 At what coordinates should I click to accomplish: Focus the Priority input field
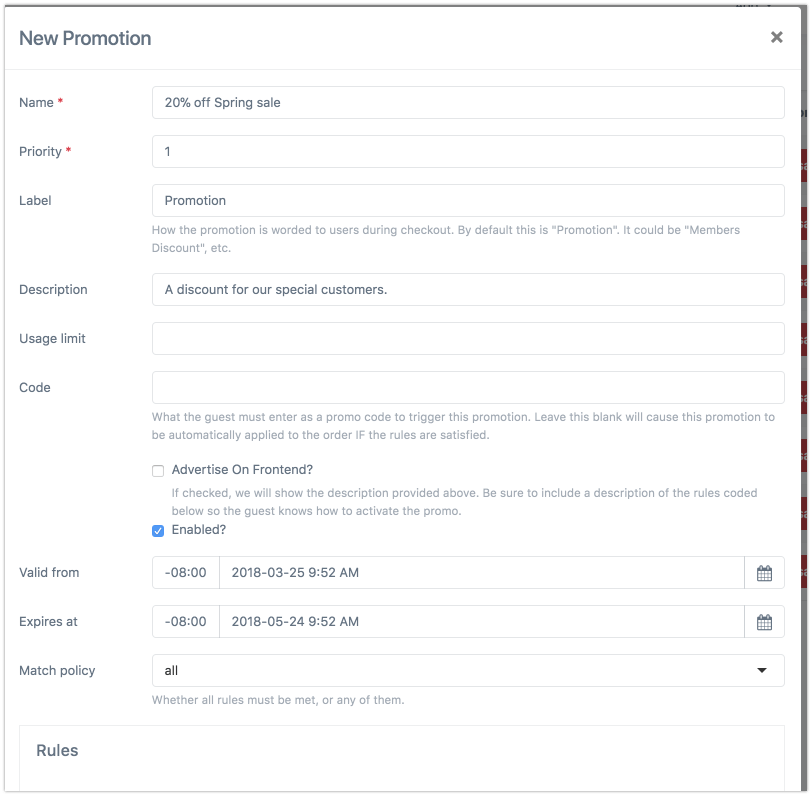coord(468,152)
